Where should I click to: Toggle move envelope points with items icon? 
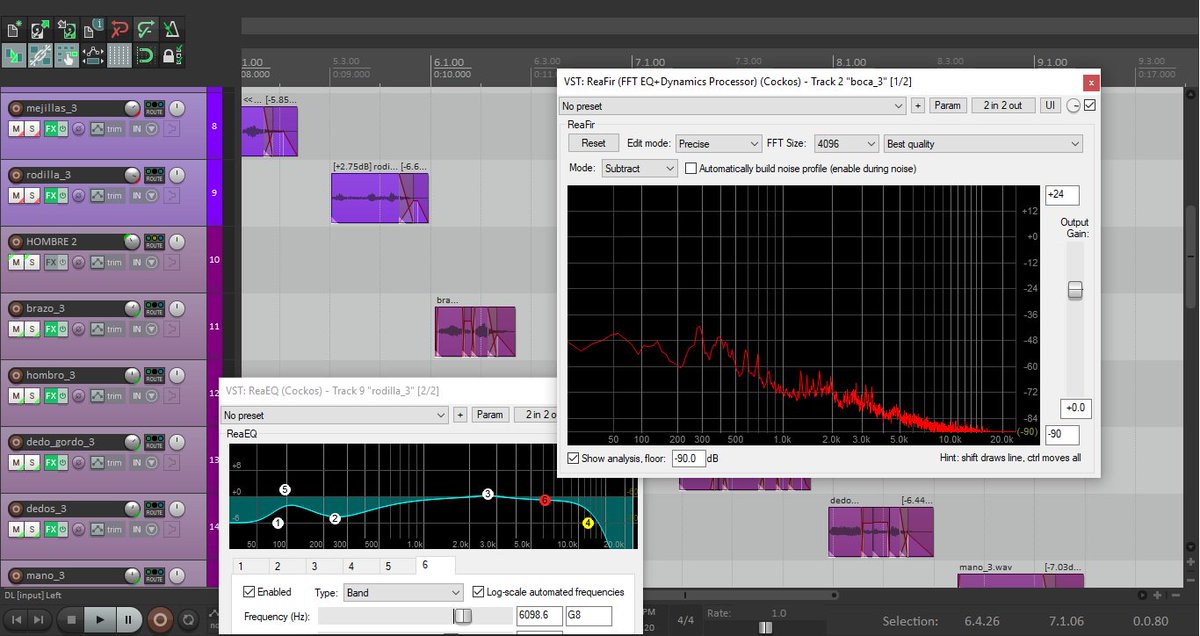click(x=93, y=55)
